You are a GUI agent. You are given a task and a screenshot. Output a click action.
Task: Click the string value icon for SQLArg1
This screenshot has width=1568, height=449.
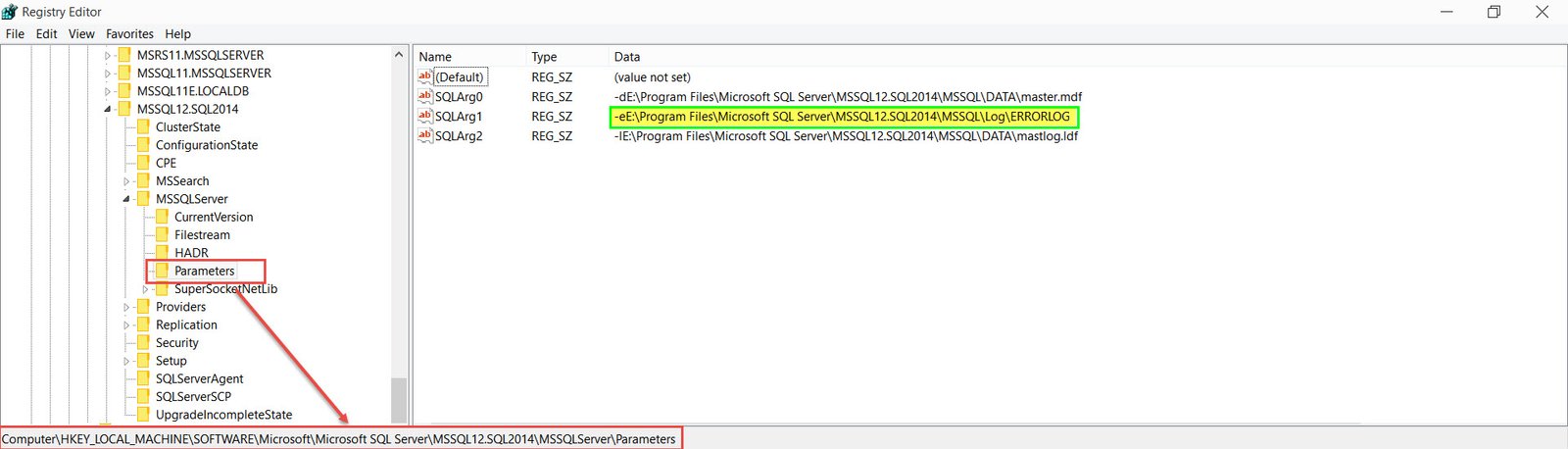coord(425,116)
